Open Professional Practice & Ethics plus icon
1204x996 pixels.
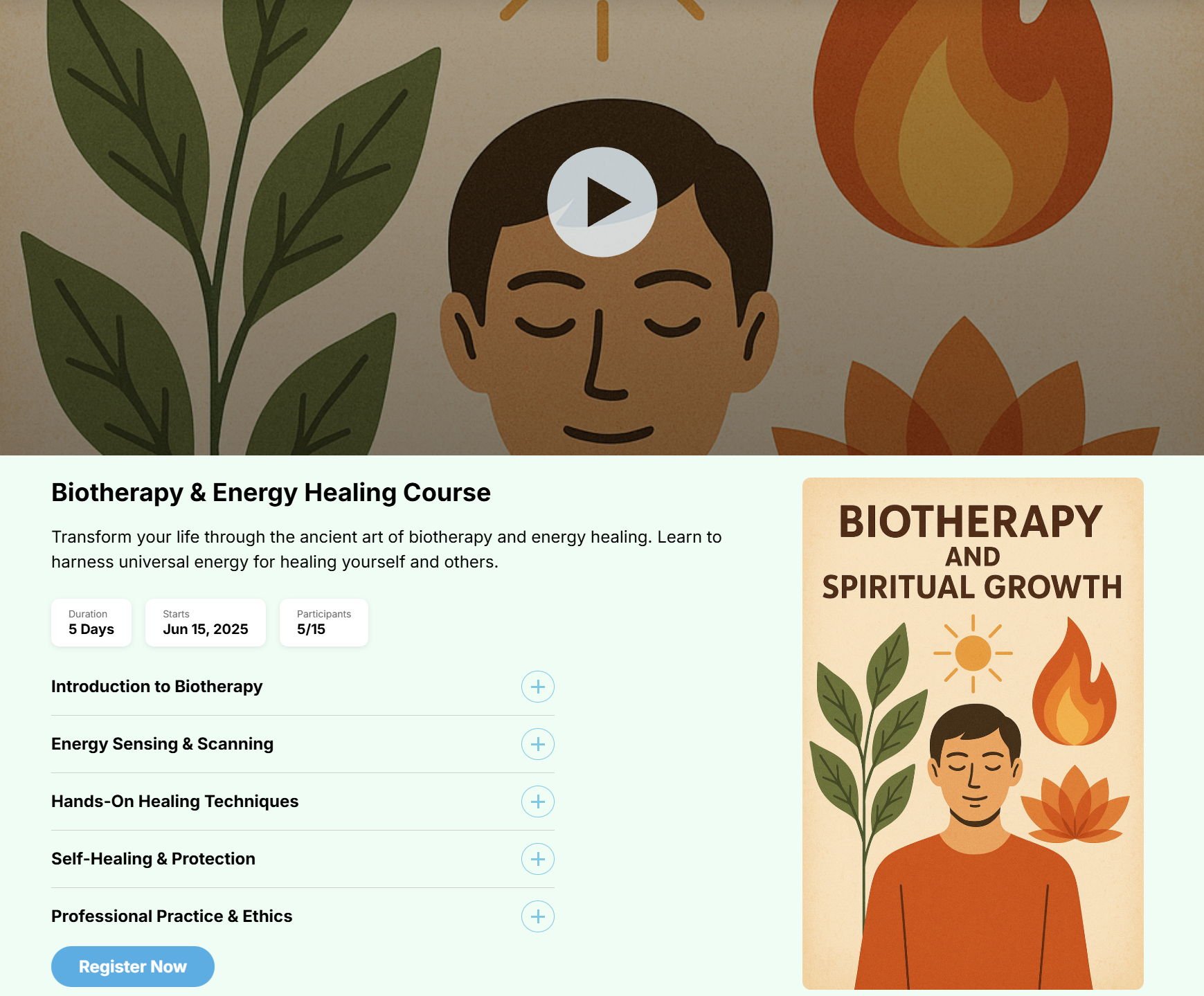coord(538,916)
